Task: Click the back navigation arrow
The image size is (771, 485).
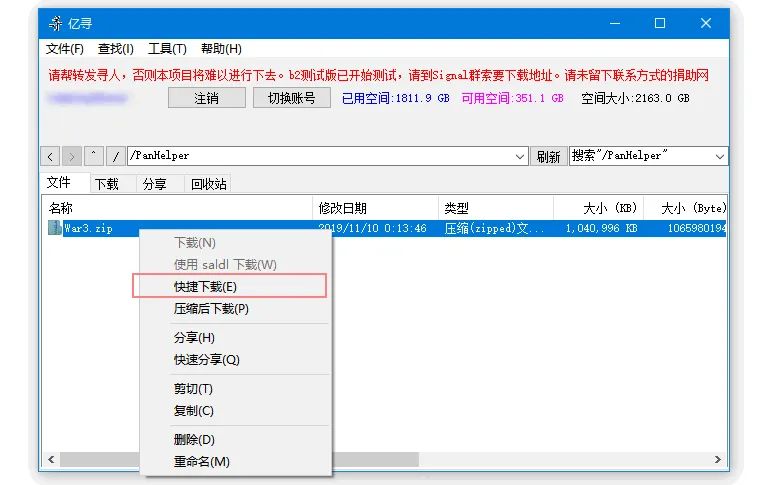Action: click(x=50, y=156)
